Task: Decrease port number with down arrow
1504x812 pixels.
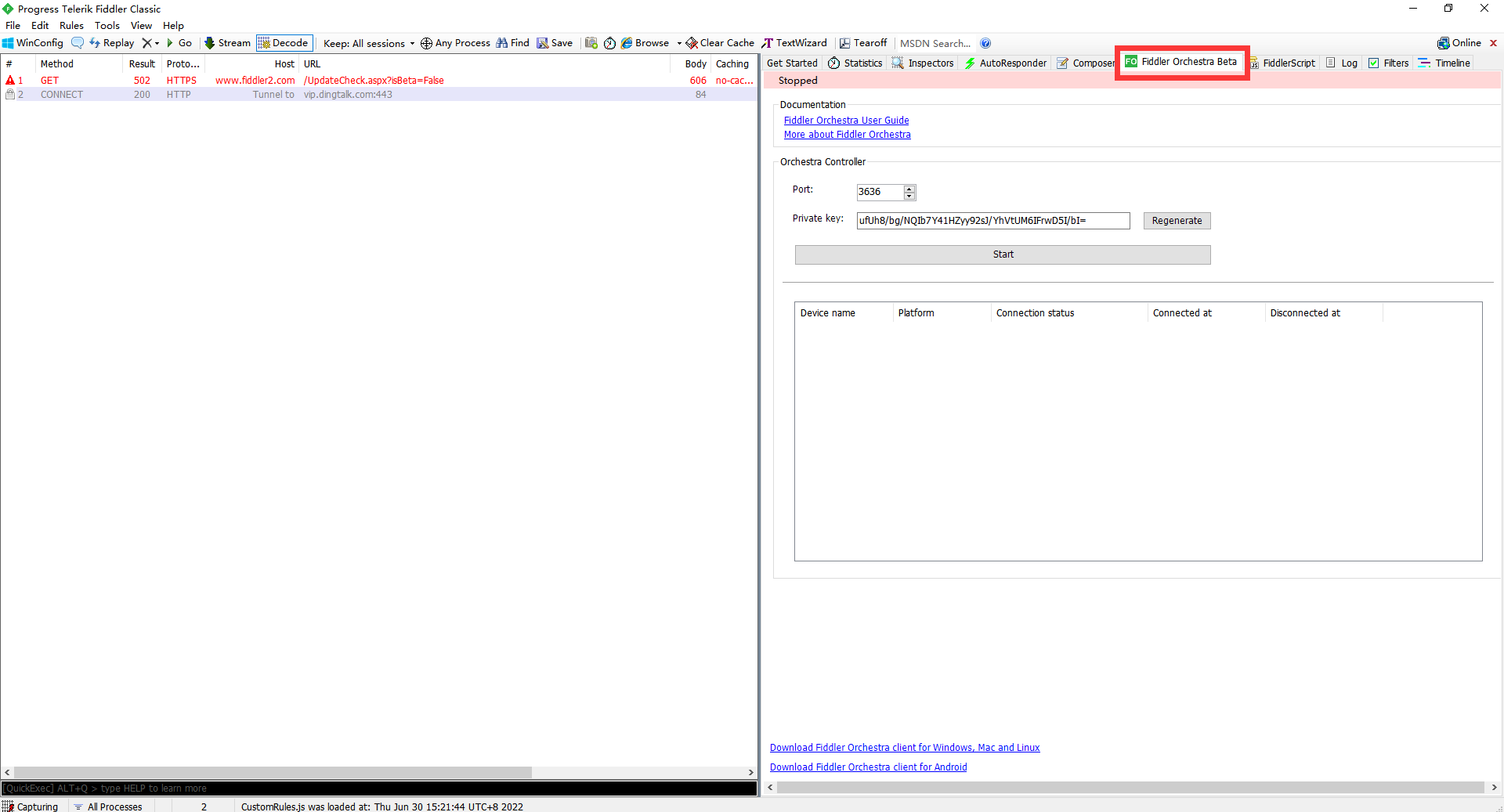Action: [909, 196]
